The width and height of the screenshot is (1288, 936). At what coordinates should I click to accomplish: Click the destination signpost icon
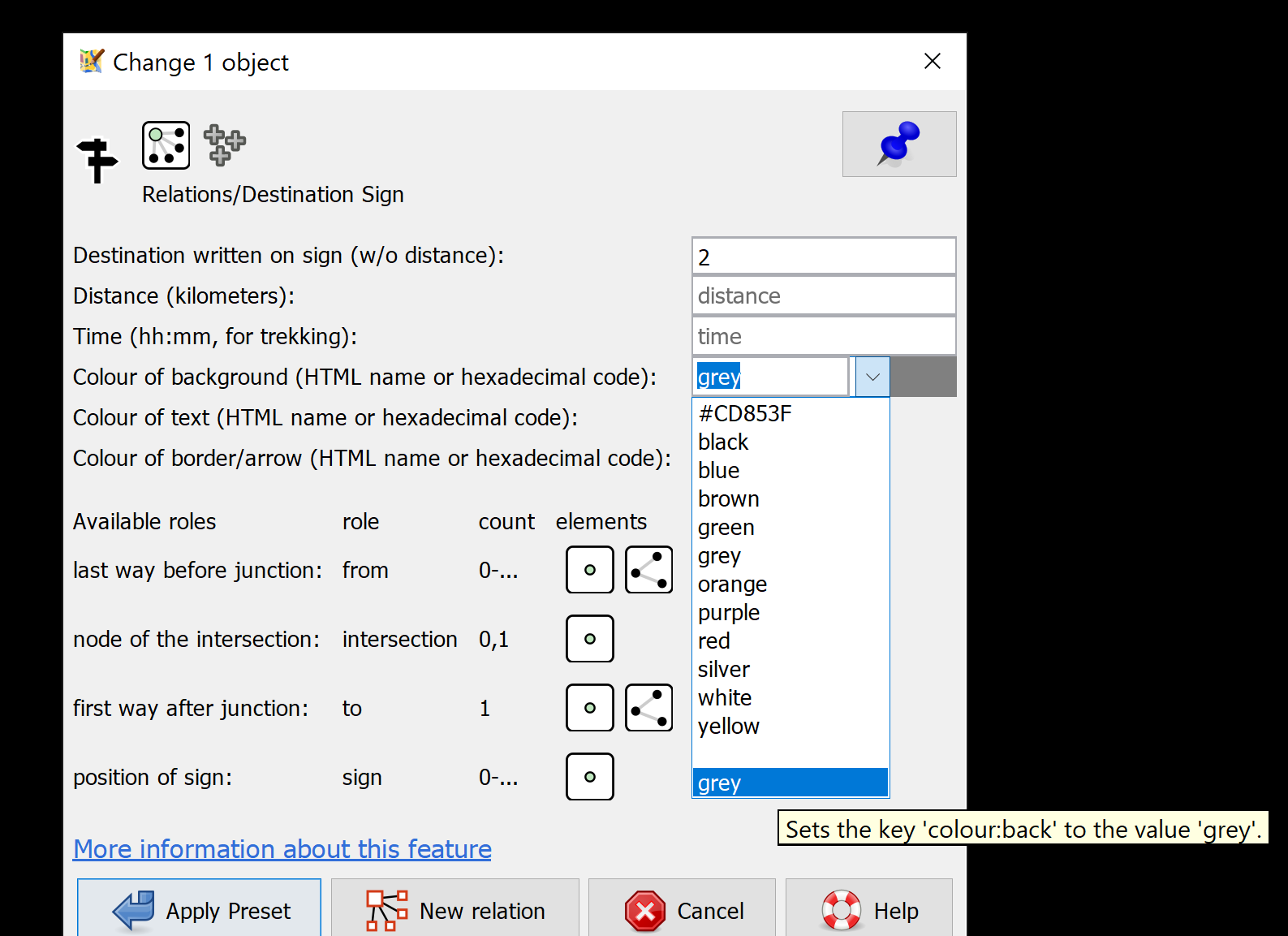point(97,159)
